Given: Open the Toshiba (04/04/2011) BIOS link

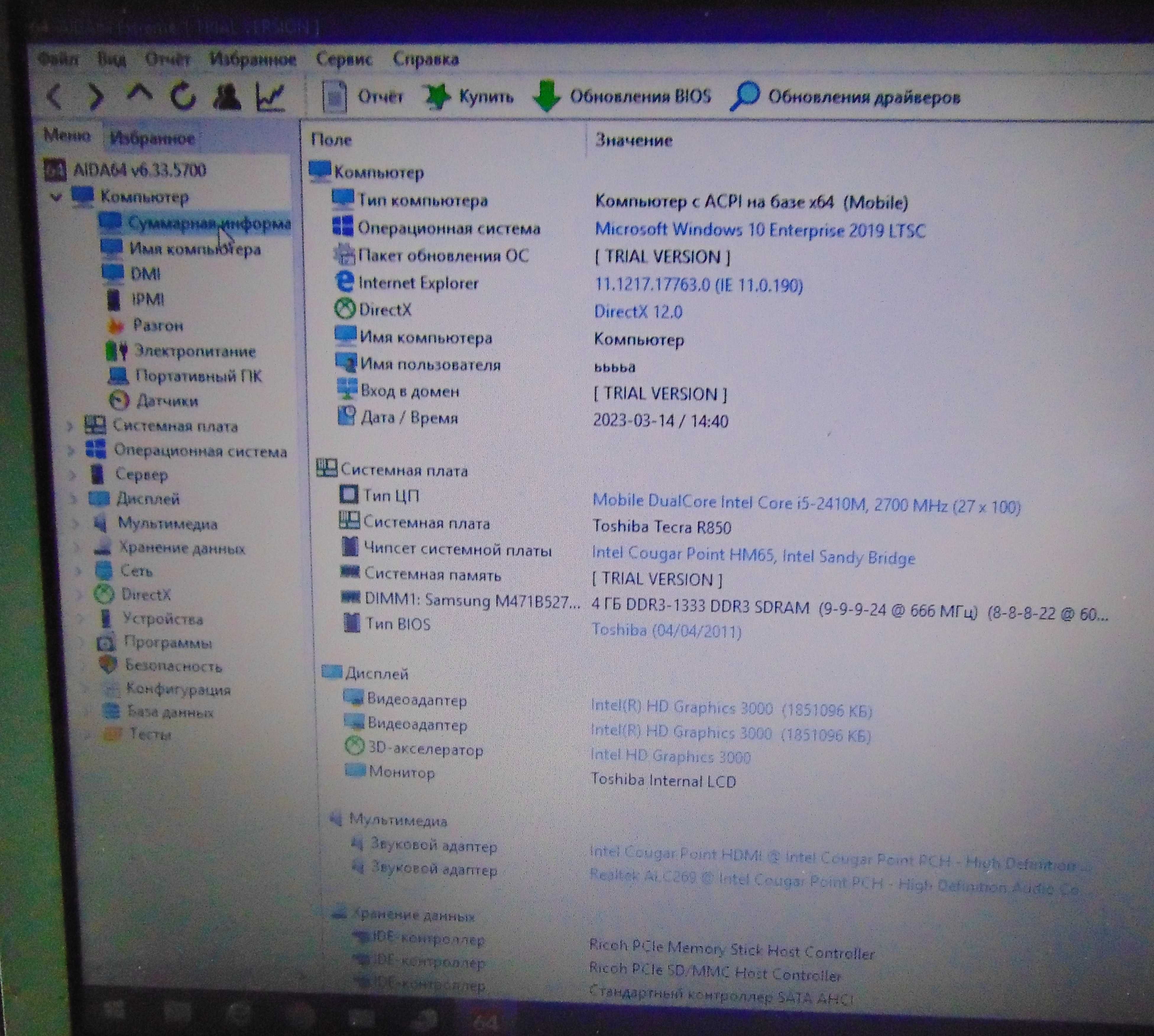Looking at the screenshot, I should 667,631.
